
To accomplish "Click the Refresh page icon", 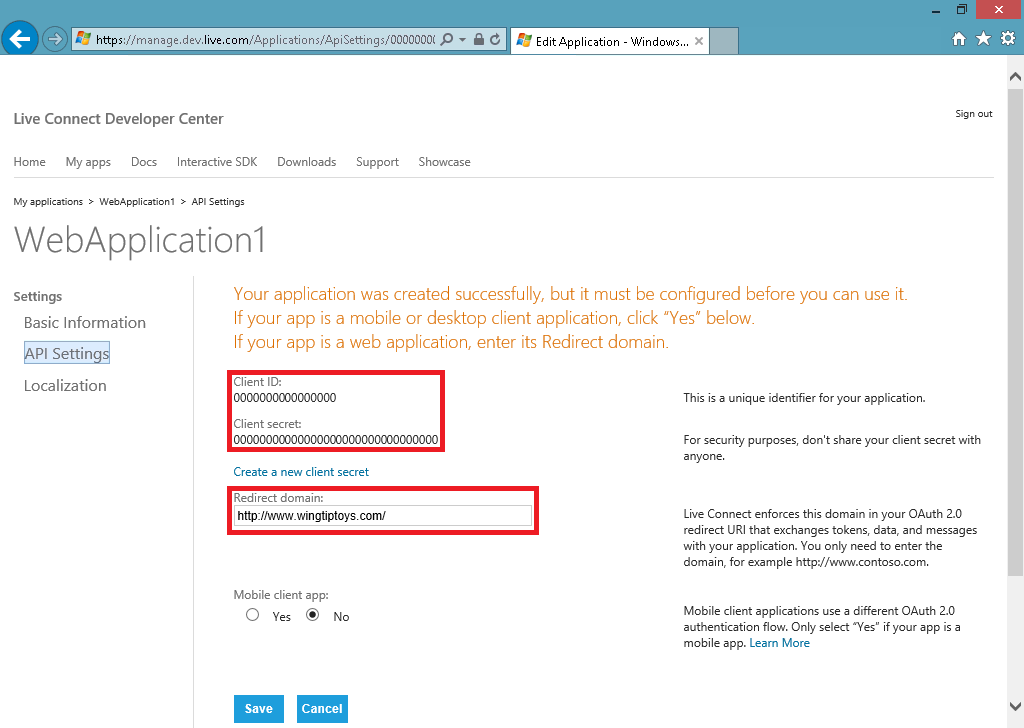I will point(494,40).
